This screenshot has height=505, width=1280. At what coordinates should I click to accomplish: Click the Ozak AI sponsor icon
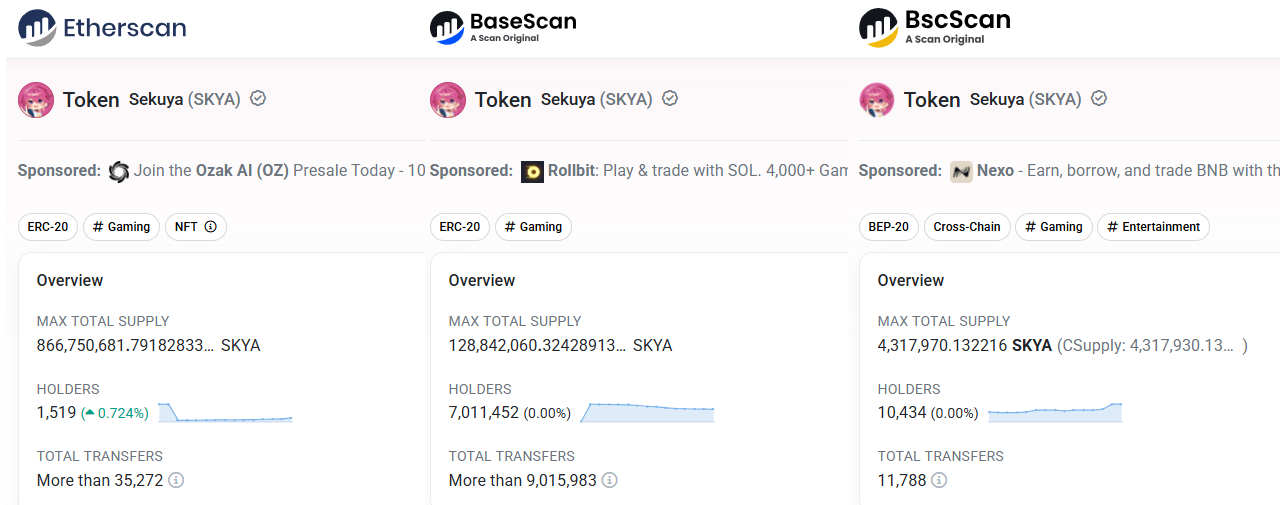click(119, 171)
